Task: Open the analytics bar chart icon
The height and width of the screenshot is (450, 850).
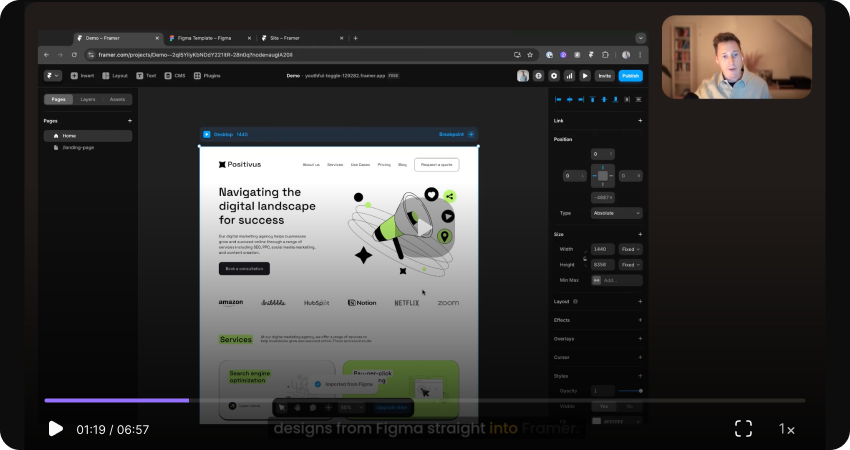Action: 569,76
